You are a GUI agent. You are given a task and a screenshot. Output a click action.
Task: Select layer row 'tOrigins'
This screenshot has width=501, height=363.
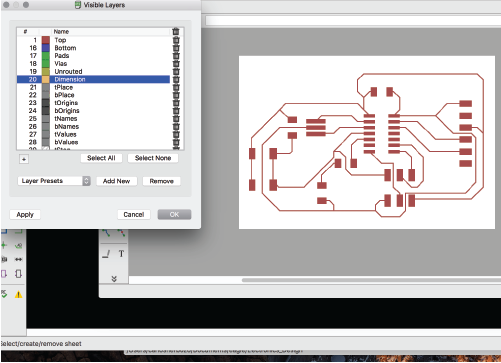94,103
